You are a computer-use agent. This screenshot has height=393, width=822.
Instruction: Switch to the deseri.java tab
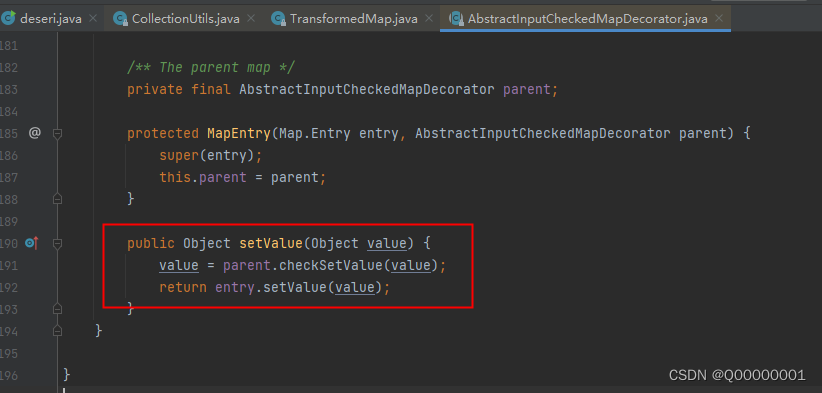(50, 19)
